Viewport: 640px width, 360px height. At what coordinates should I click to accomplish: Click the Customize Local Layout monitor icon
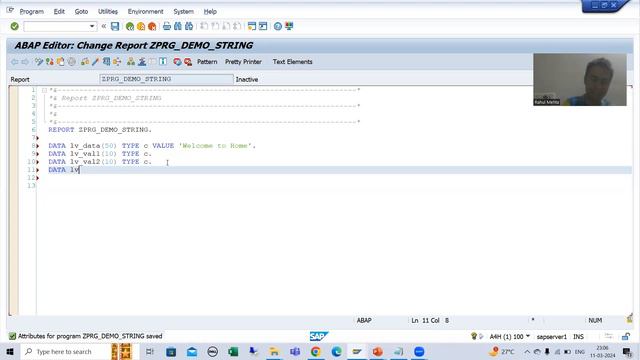289,27
